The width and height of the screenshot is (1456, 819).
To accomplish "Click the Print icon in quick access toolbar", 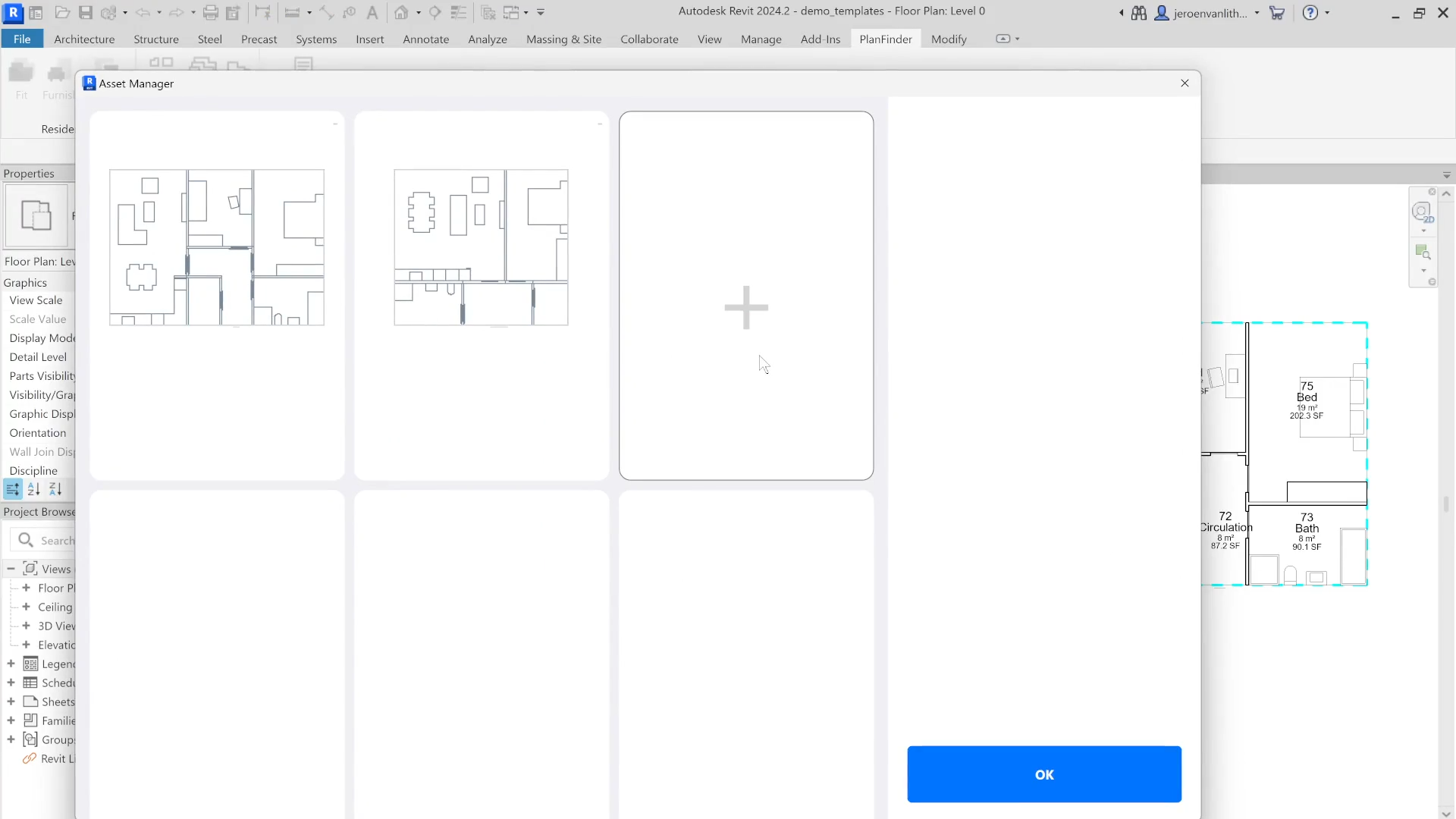I will (x=211, y=12).
